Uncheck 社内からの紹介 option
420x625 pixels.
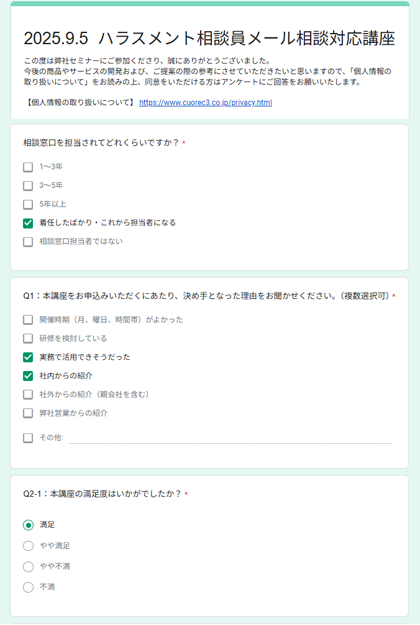click(28, 376)
